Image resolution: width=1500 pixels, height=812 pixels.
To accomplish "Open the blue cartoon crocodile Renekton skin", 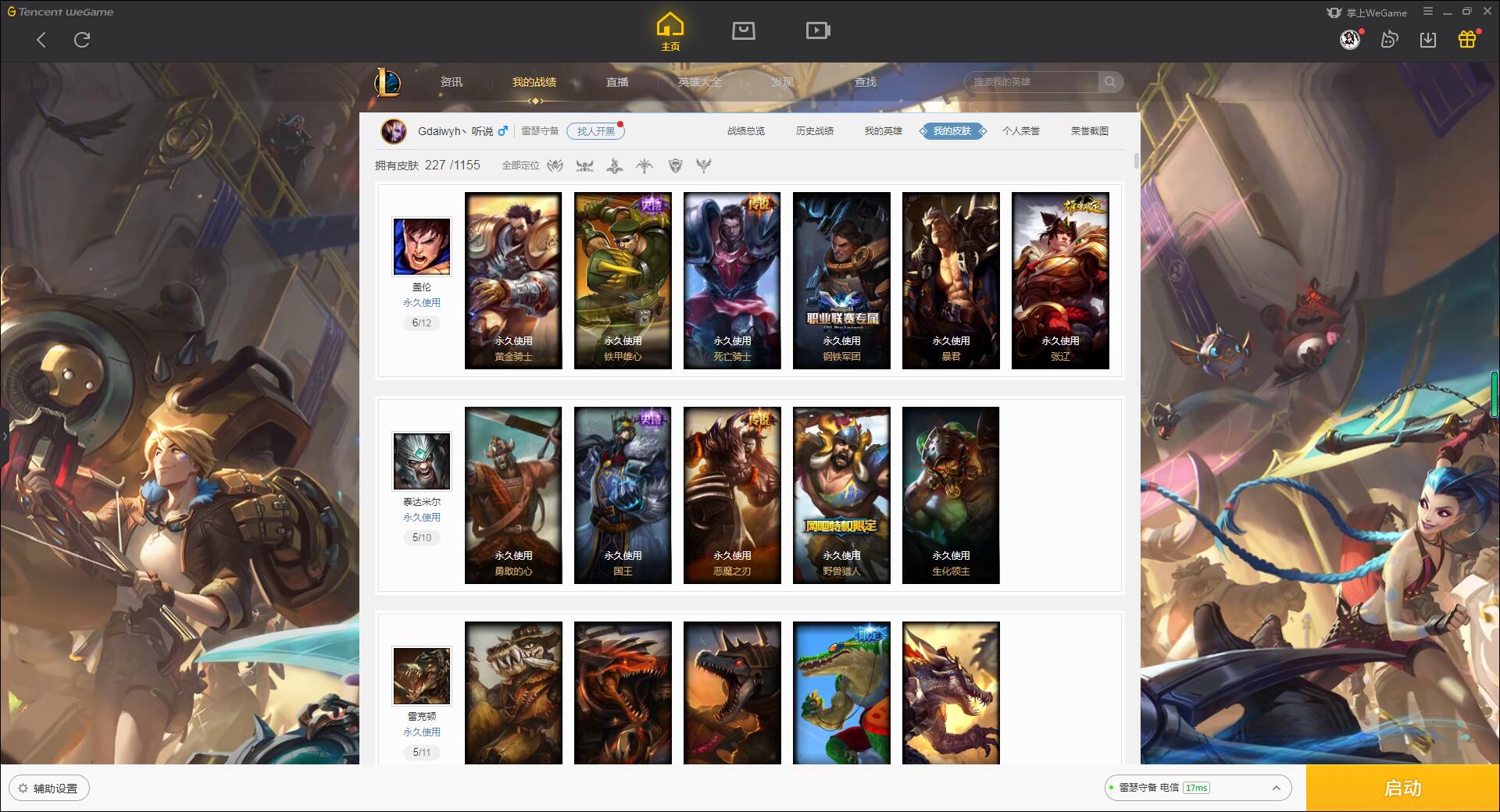I will tap(841, 693).
